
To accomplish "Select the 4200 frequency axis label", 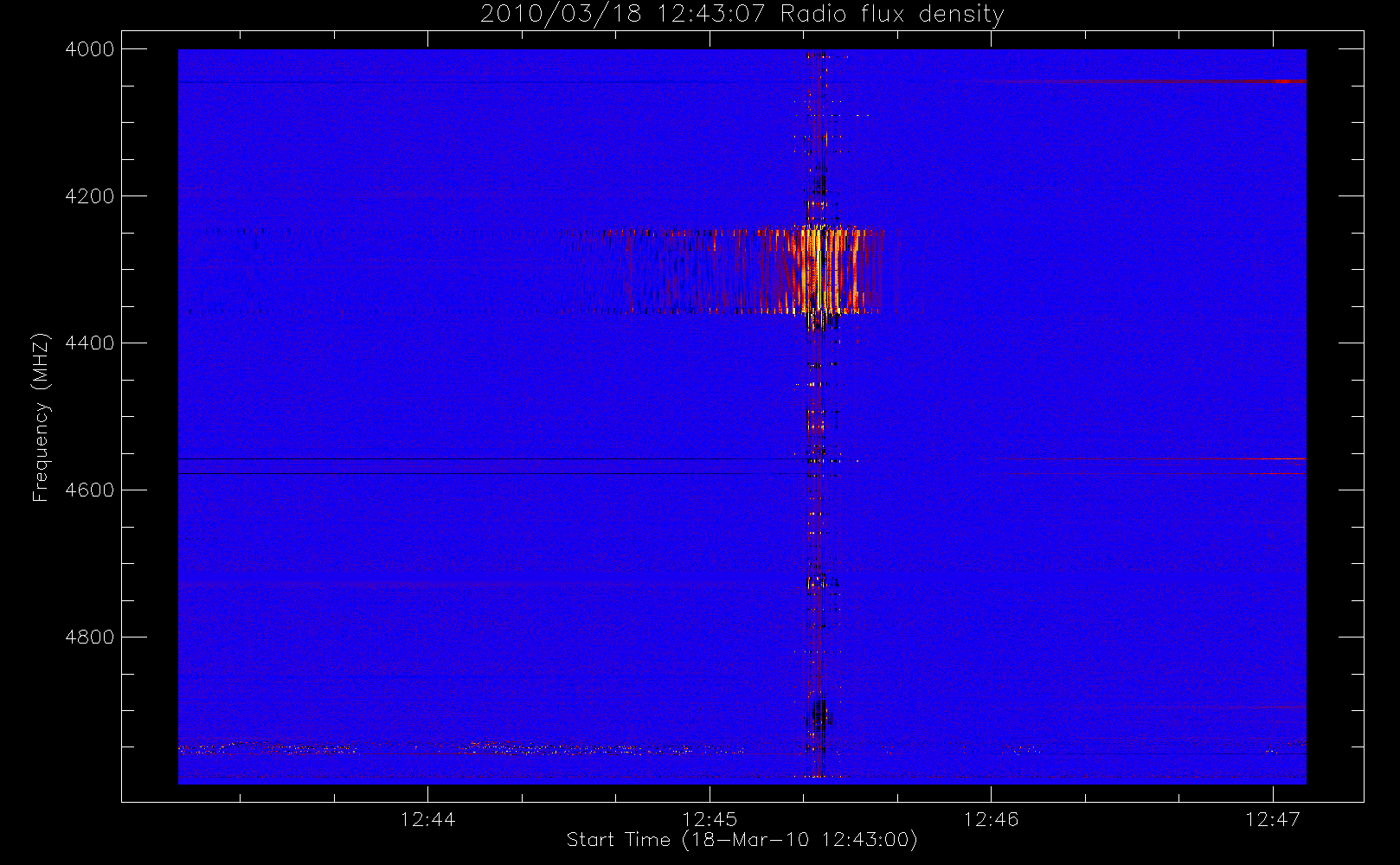I will coord(90,196).
